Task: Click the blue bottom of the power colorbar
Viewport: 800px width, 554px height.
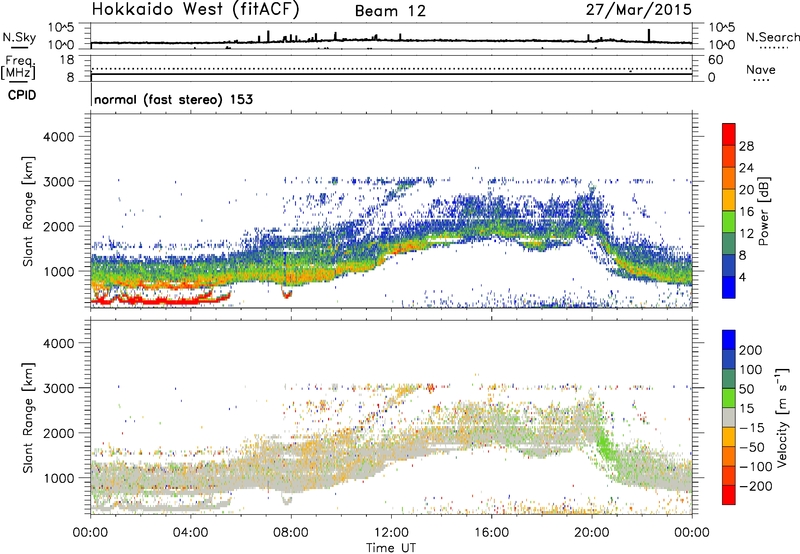Action: [x=729, y=287]
